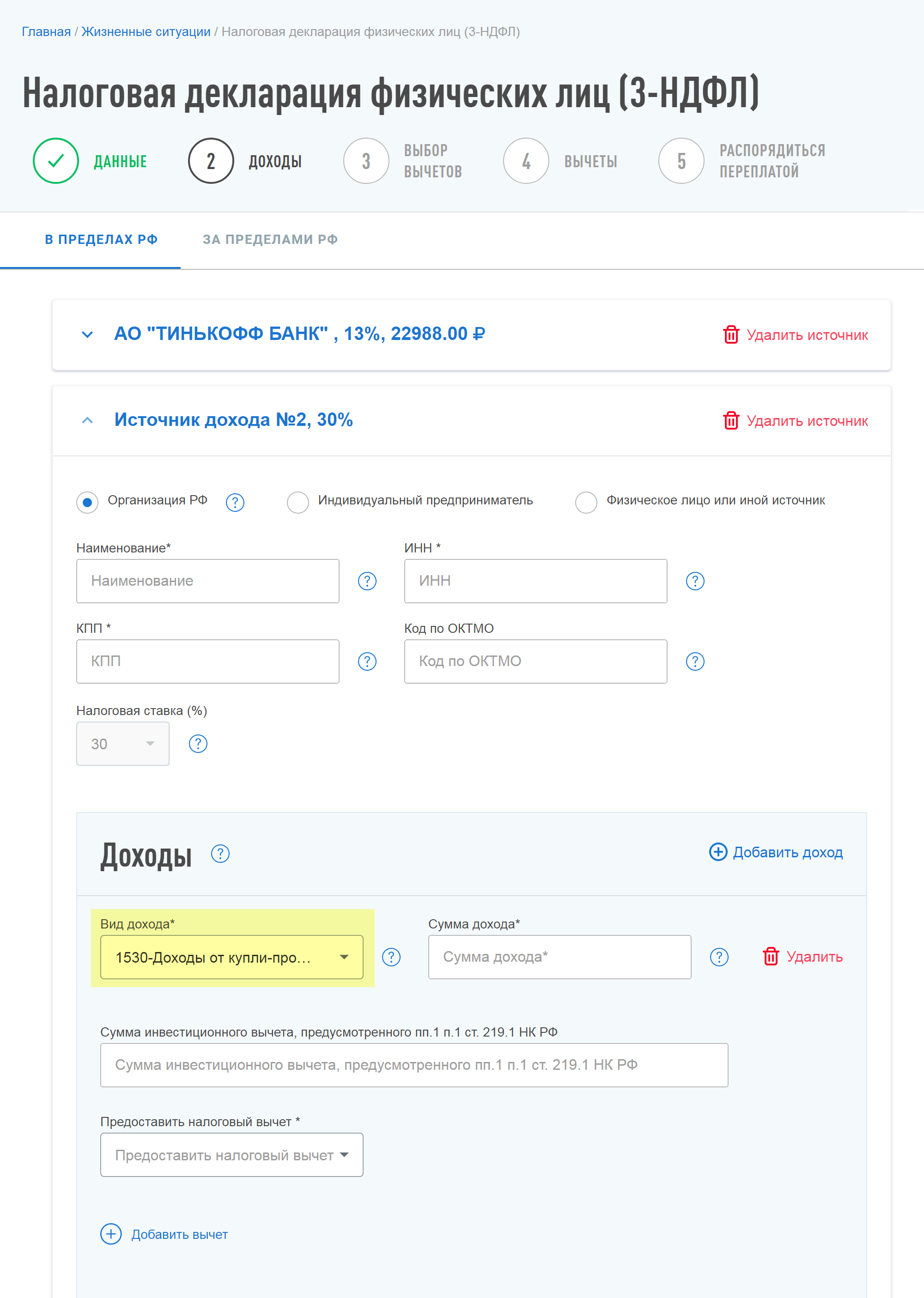This screenshot has height=1298, width=924.
Task: Select Организация РФ radio button
Action: click(87, 502)
